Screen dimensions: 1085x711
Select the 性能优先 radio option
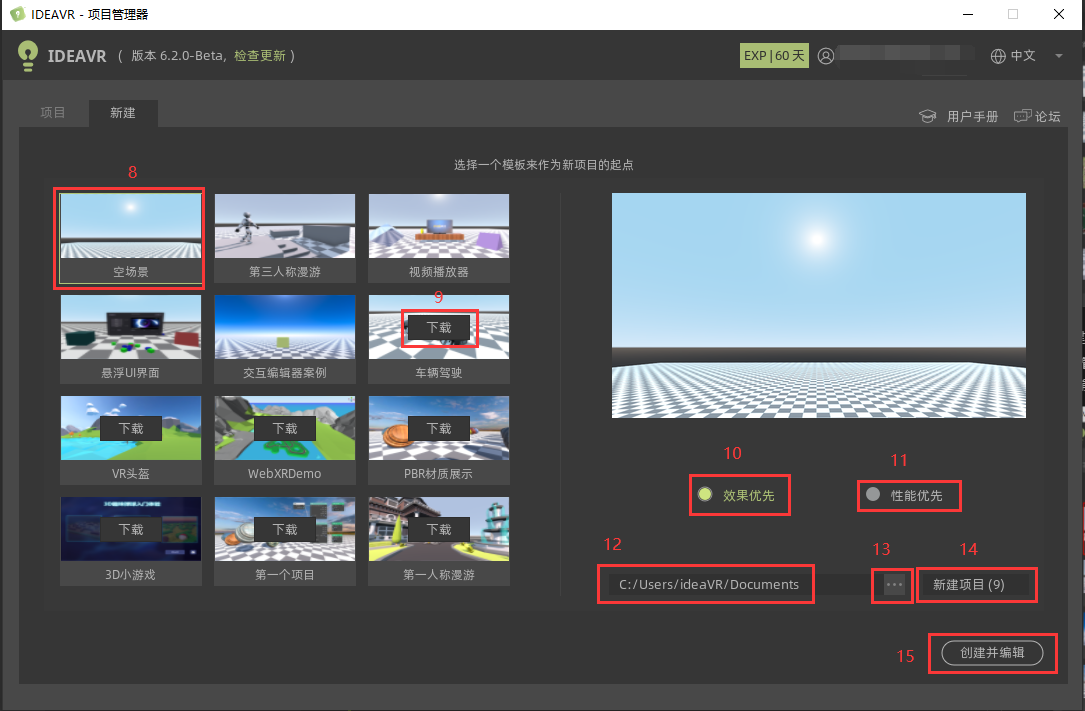(x=904, y=495)
